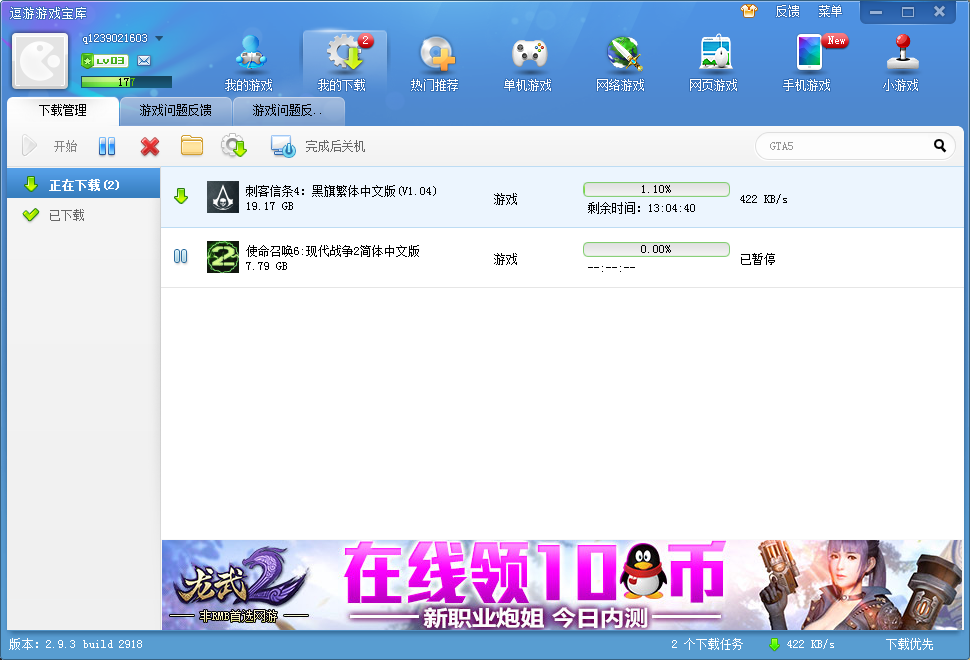Click status bar download speed arrow icon
The width and height of the screenshot is (970, 660).
click(x=774, y=645)
